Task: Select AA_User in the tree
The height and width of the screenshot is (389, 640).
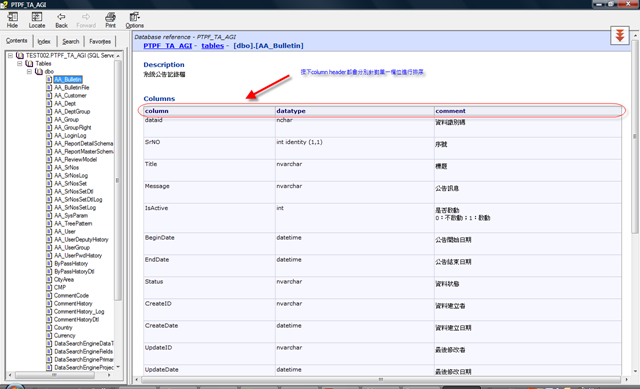Action: click(x=65, y=231)
